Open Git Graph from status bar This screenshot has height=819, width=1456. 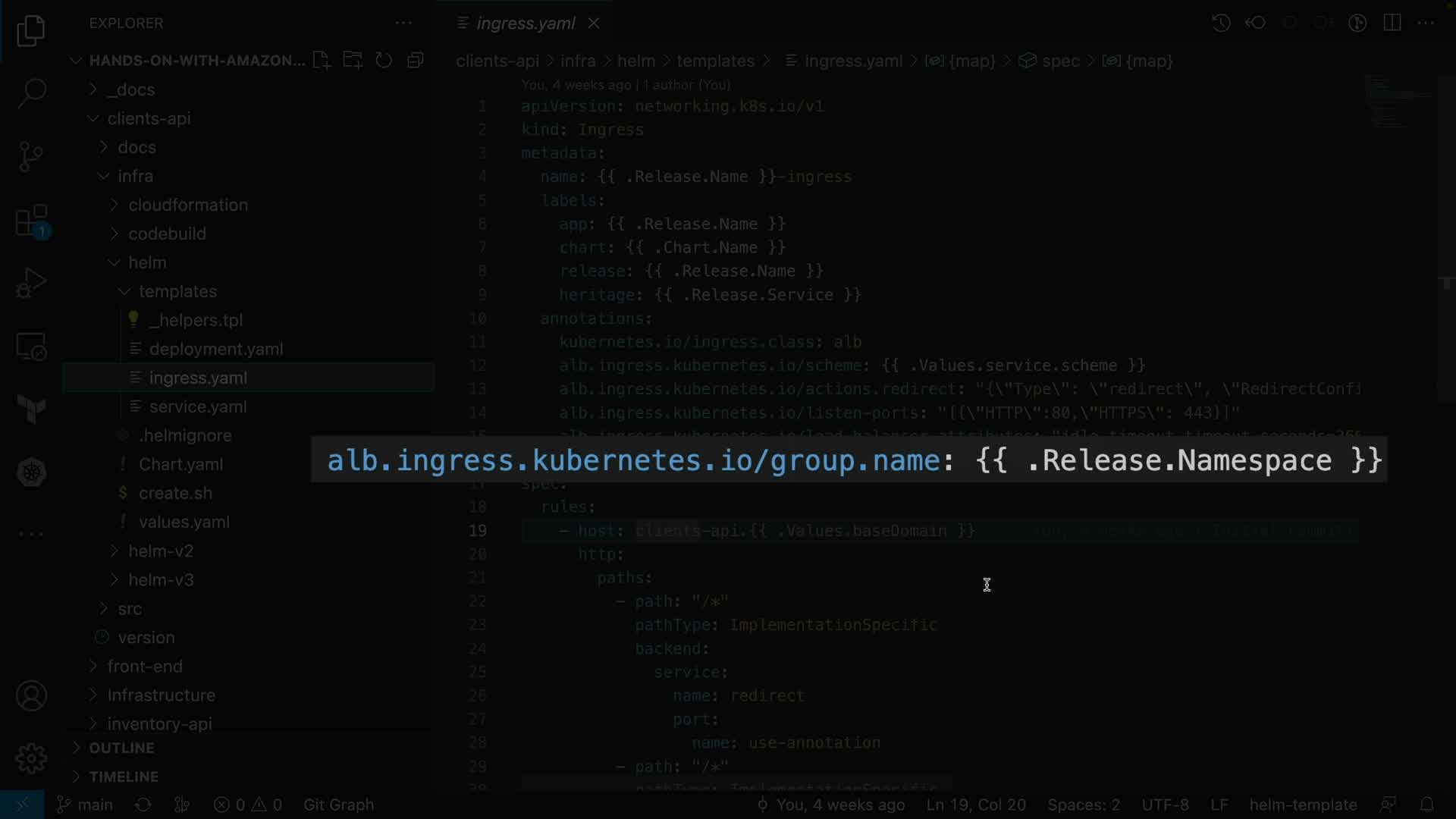point(338,805)
